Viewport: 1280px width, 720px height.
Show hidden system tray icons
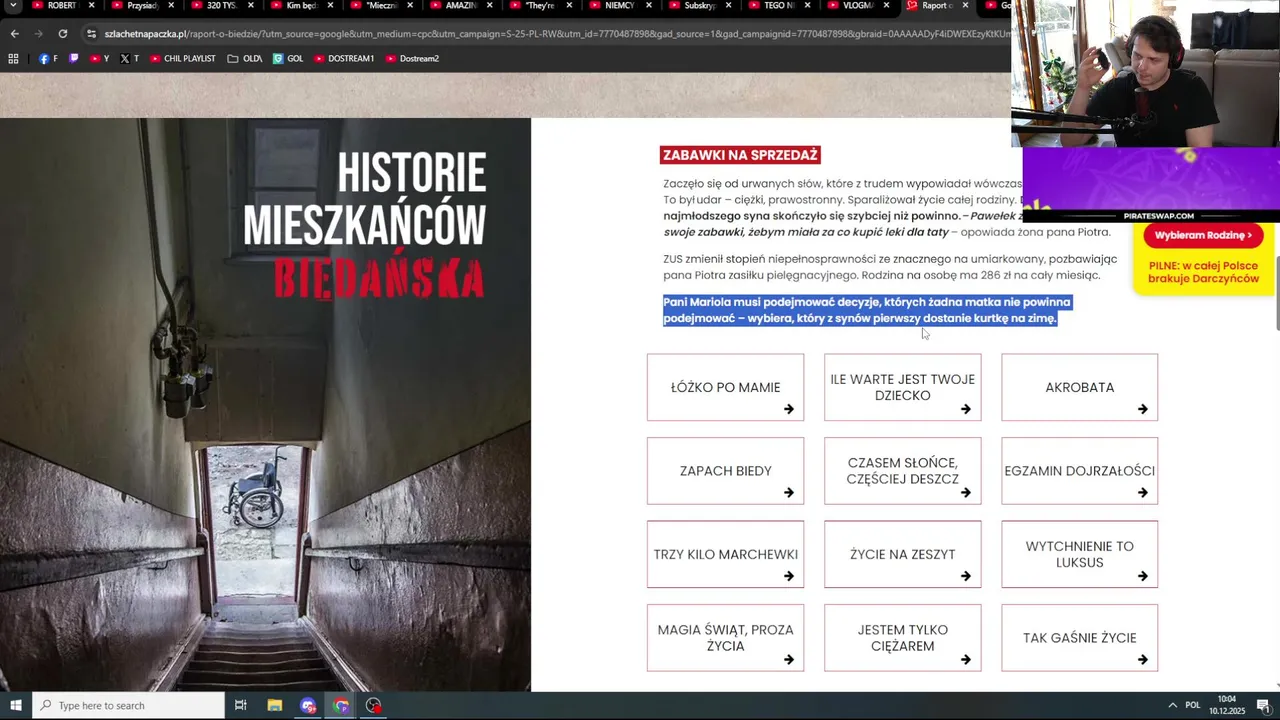point(1173,705)
